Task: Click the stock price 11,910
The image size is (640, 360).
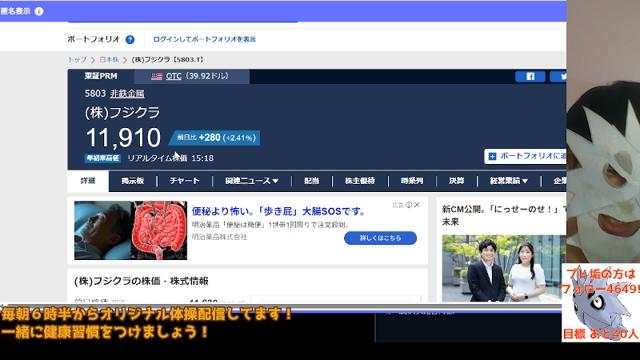Action: (123, 138)
